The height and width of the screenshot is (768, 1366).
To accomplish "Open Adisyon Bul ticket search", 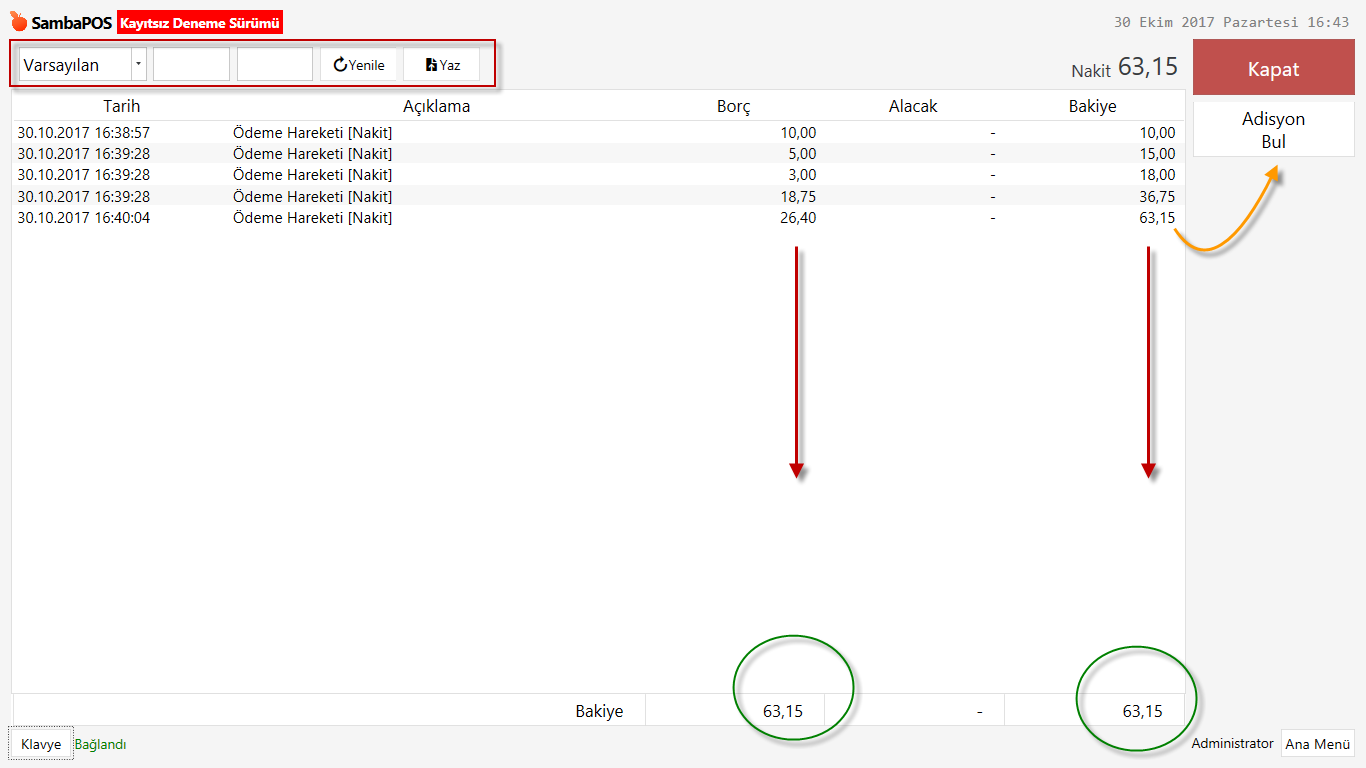I will 1273,130.
